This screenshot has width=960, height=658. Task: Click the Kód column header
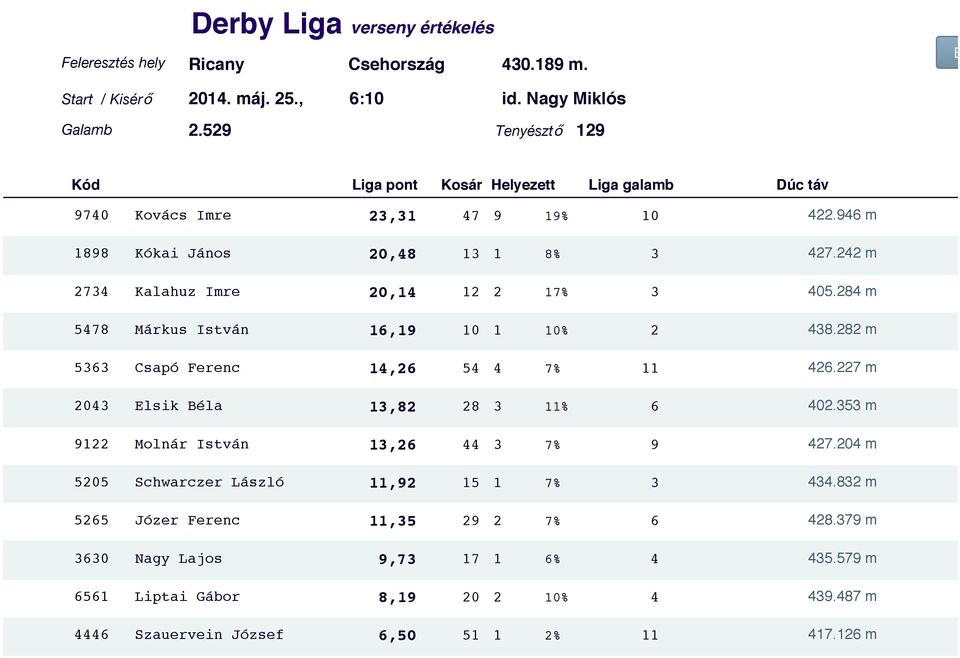(86, 185)
